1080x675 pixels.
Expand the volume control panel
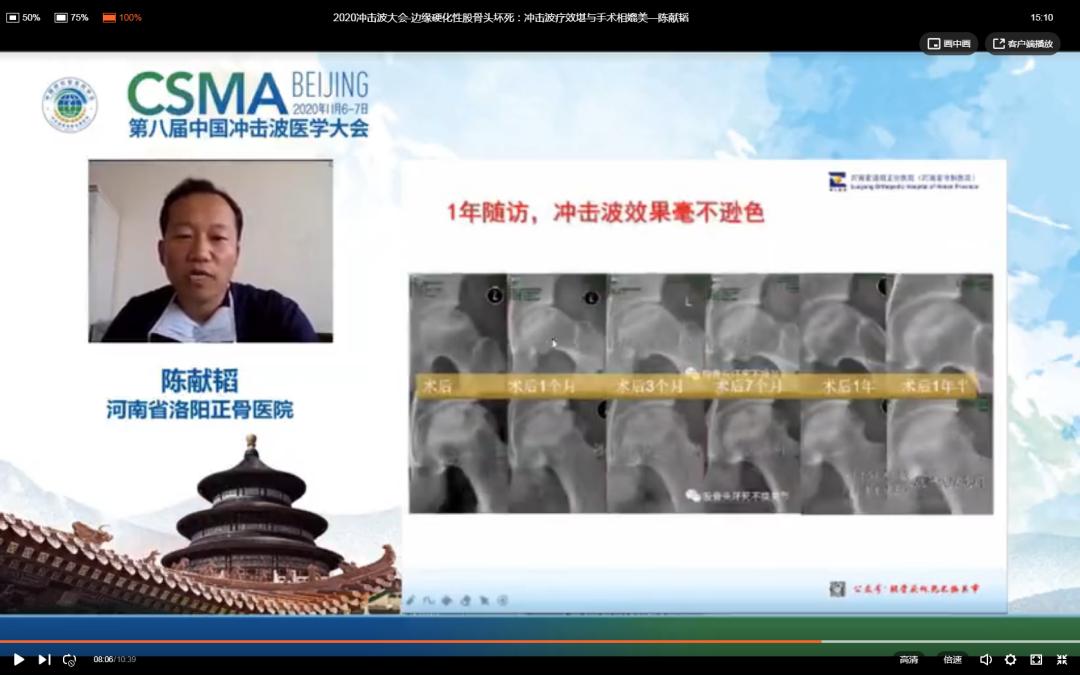point(985,659)
